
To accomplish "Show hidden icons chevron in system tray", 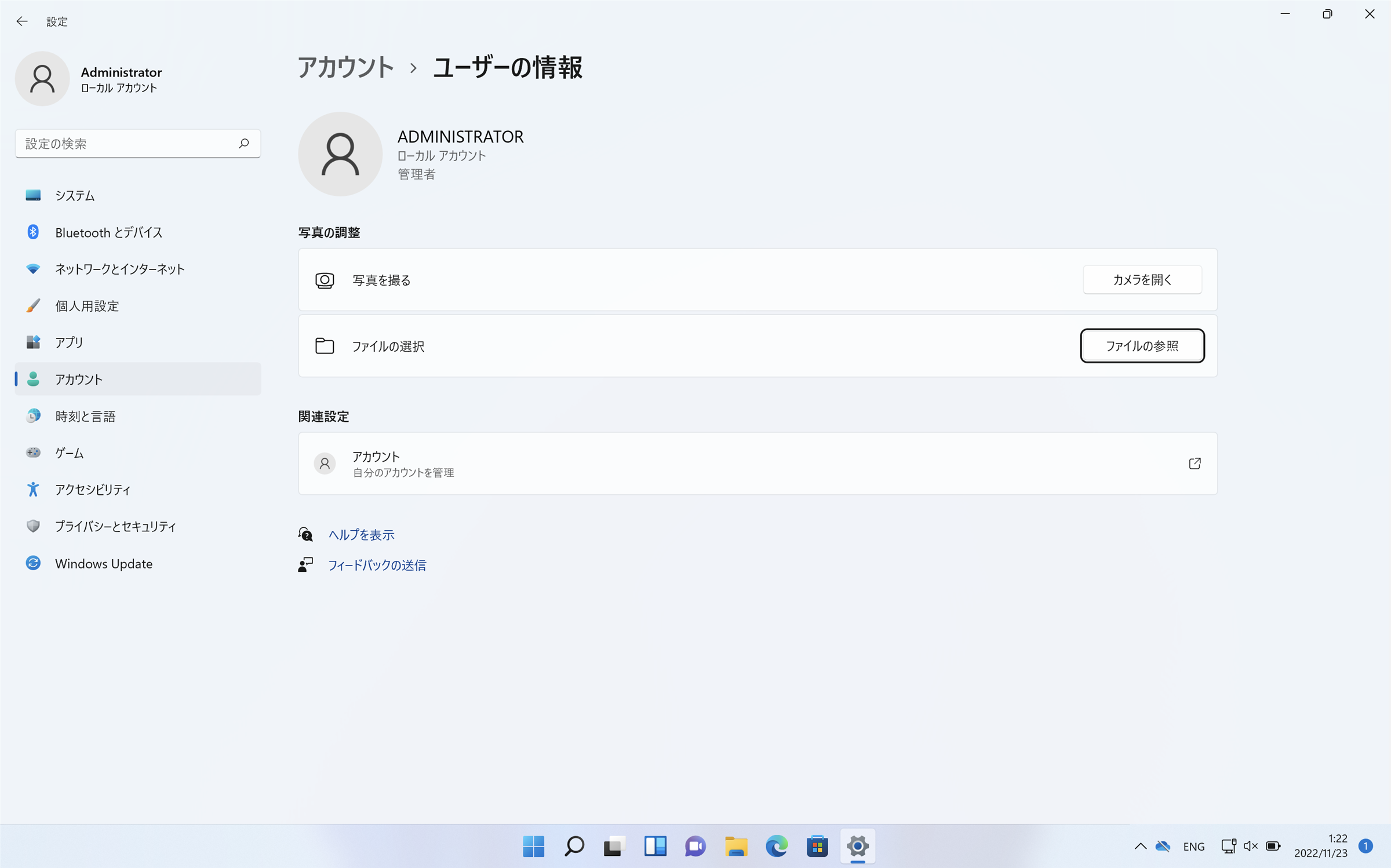I will [x=1140, y=847].
